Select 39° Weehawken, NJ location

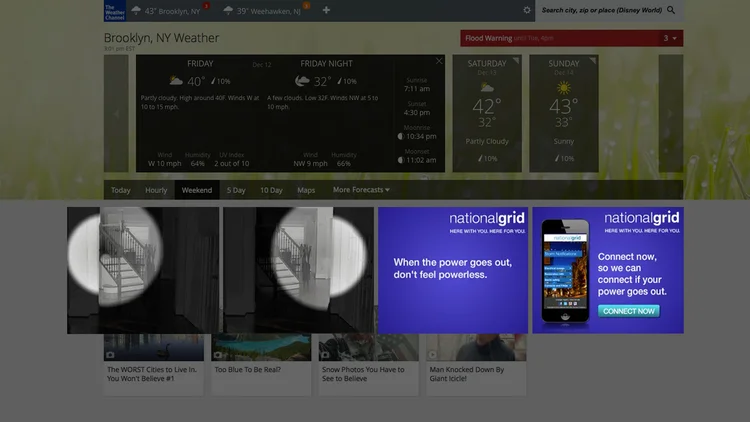tap(263, 11)
